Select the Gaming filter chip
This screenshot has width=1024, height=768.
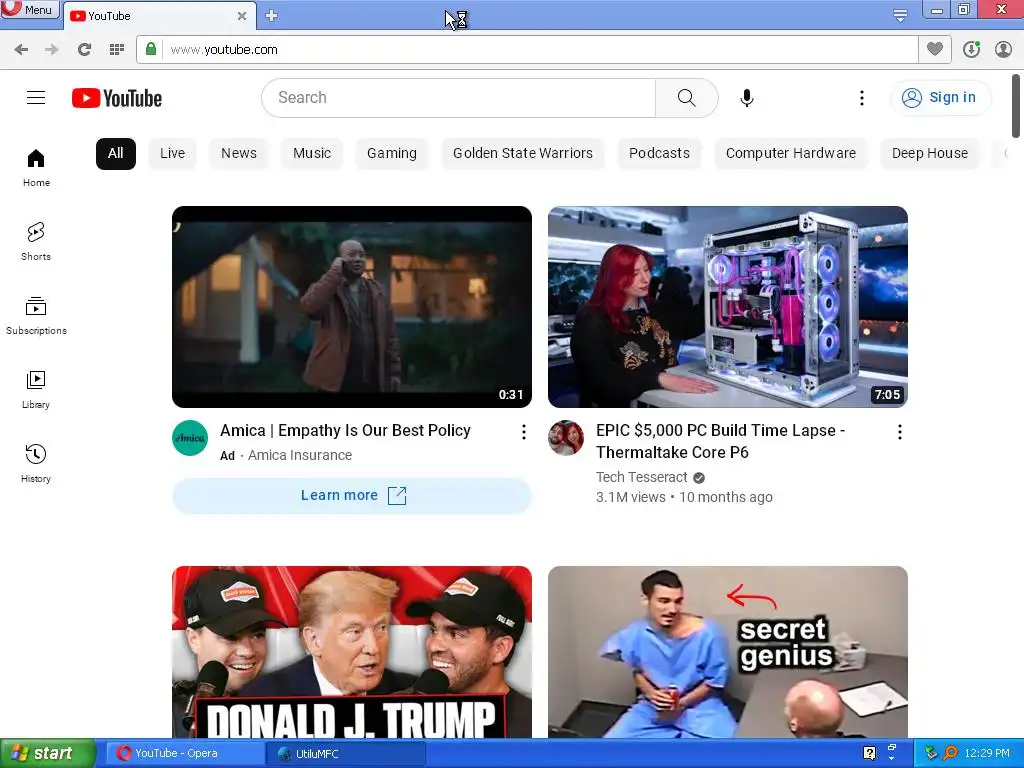[392, 153]
